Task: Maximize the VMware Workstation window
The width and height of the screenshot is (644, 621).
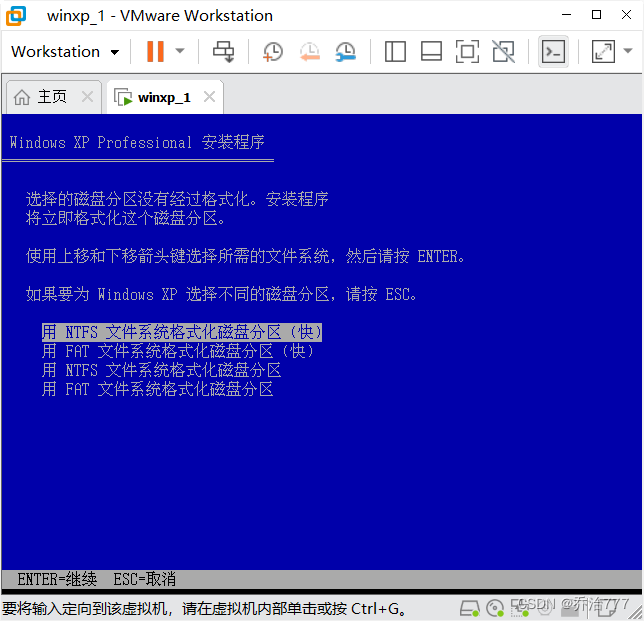Action: click(x=596, y=15)
